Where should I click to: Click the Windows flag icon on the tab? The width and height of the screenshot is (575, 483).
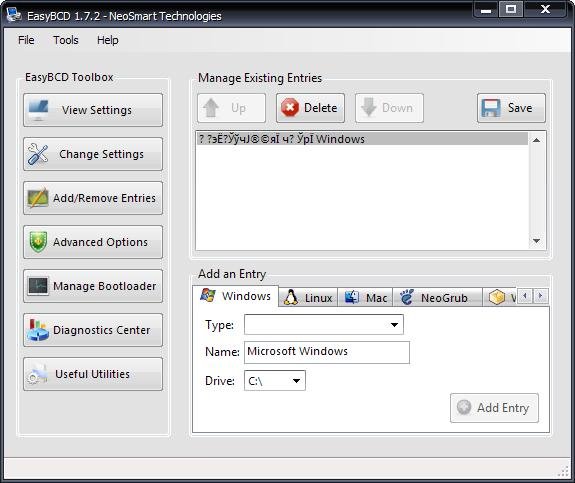tap(208, 295)
